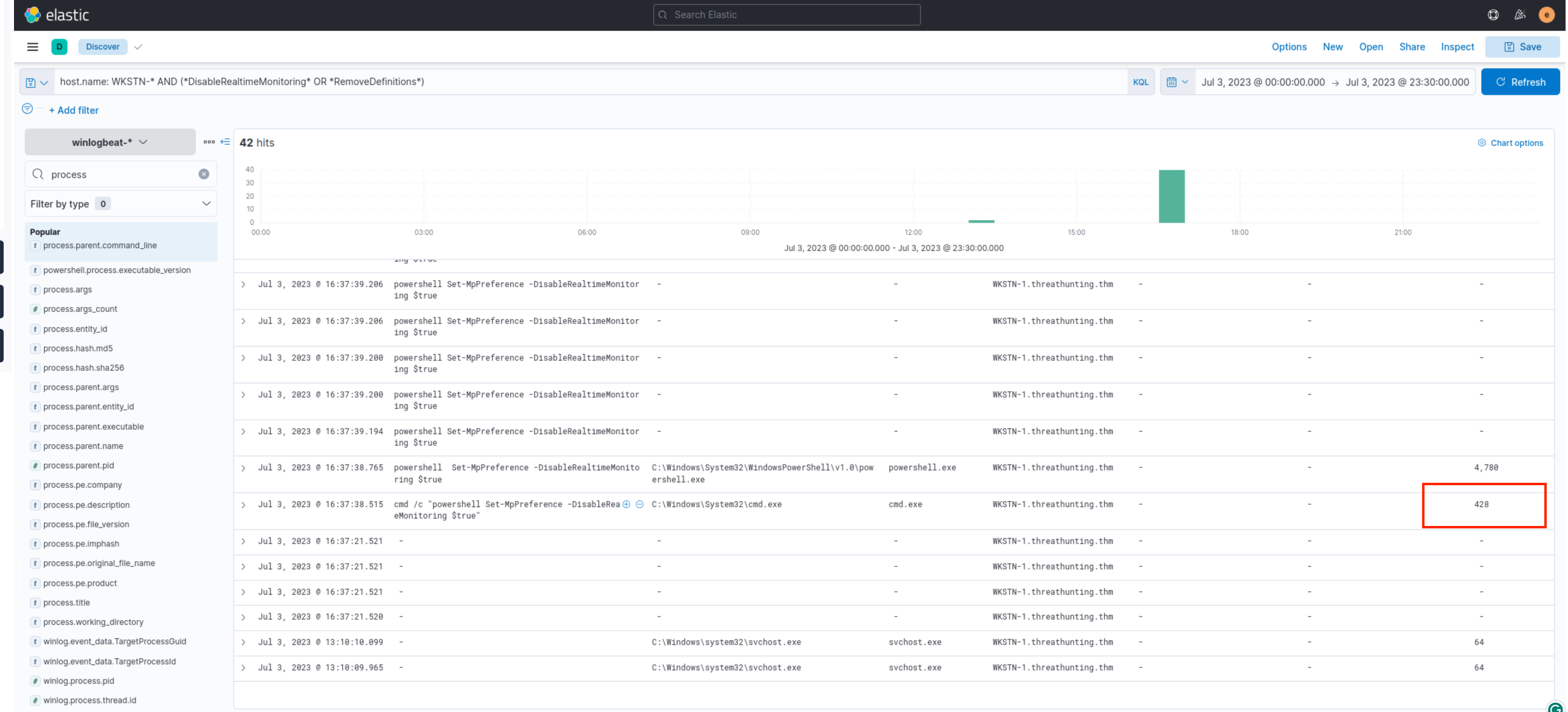Click the powershell.exe process name cell
1568x712 pixels.
[x=922, y=468]
